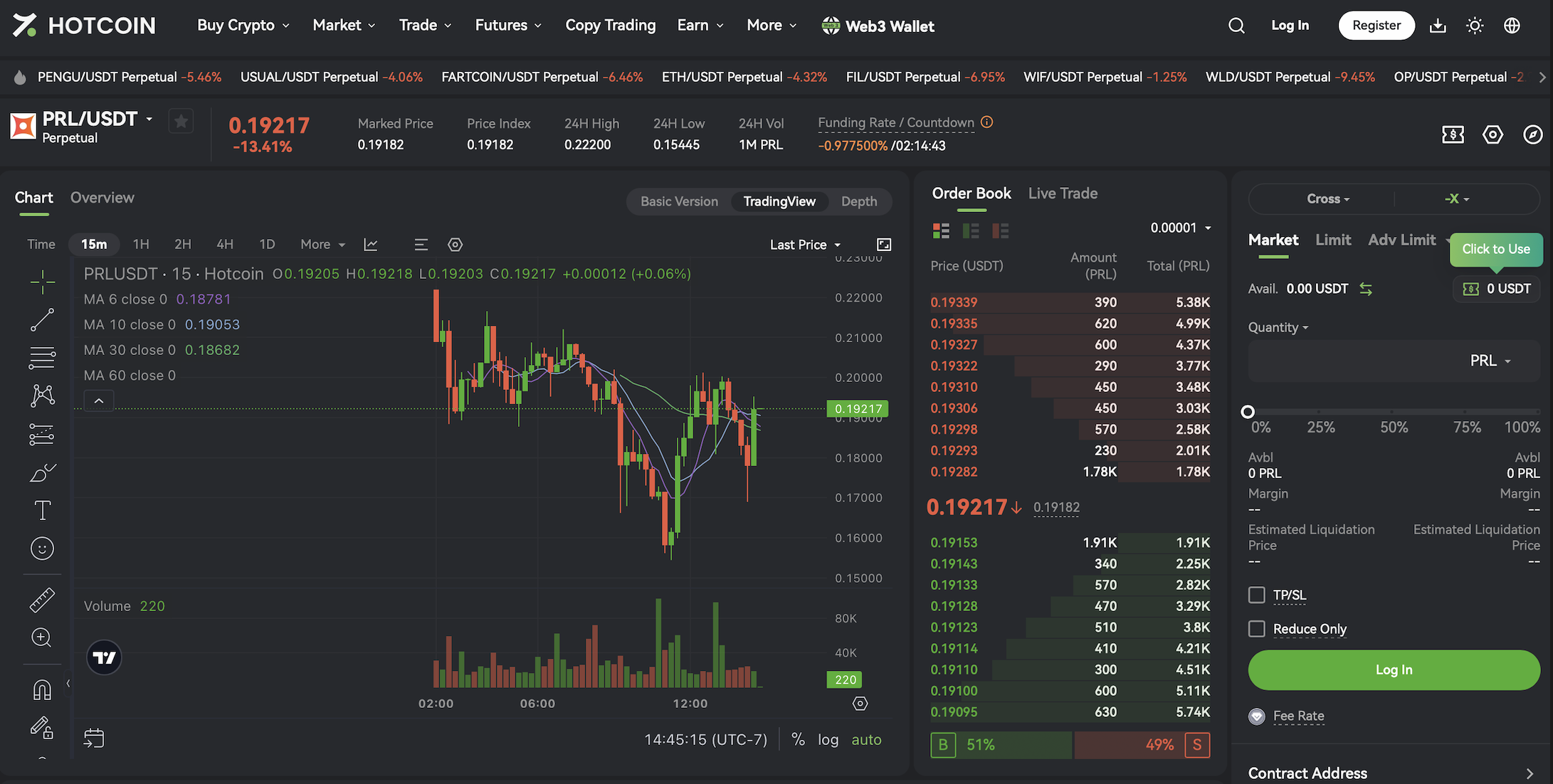Screen dimensions: 1553x784
Task: Swap transfer funds icon next to Avail
Action: [x=1366, y=289]
